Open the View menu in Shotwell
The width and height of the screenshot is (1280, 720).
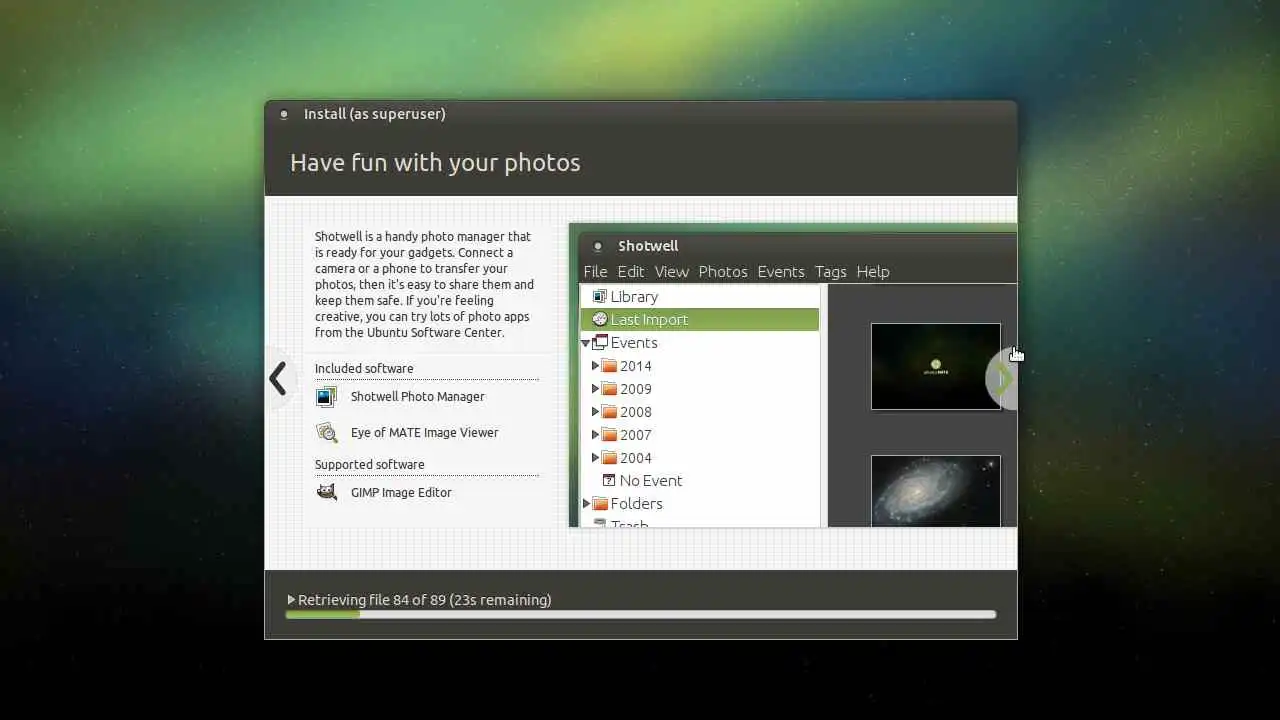(x=672, y=272)
